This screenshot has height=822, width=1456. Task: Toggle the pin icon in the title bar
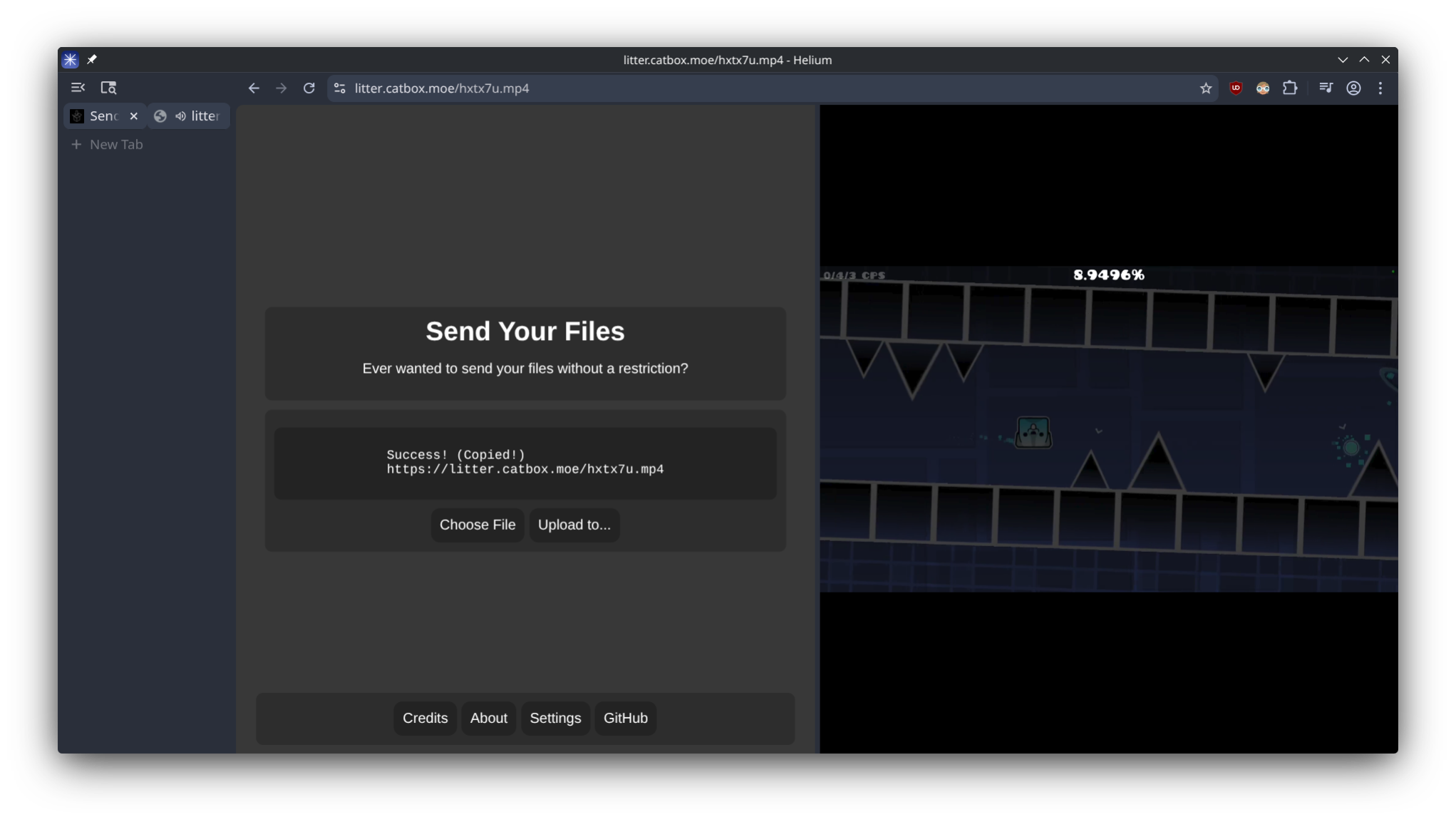[x=92, y=59]
